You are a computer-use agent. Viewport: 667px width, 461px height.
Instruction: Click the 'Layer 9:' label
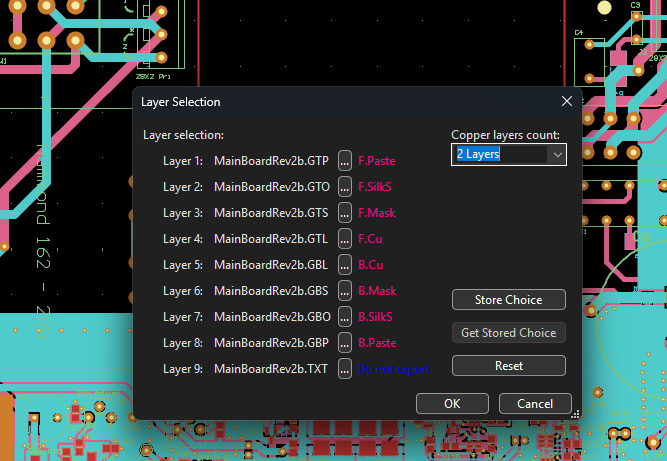tap(182, 369)
